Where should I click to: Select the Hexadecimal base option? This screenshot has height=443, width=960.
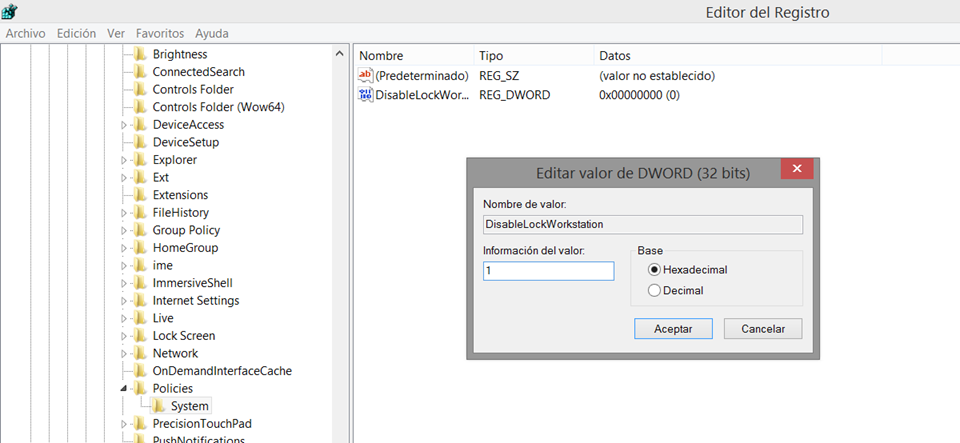[x=654, y=270]
